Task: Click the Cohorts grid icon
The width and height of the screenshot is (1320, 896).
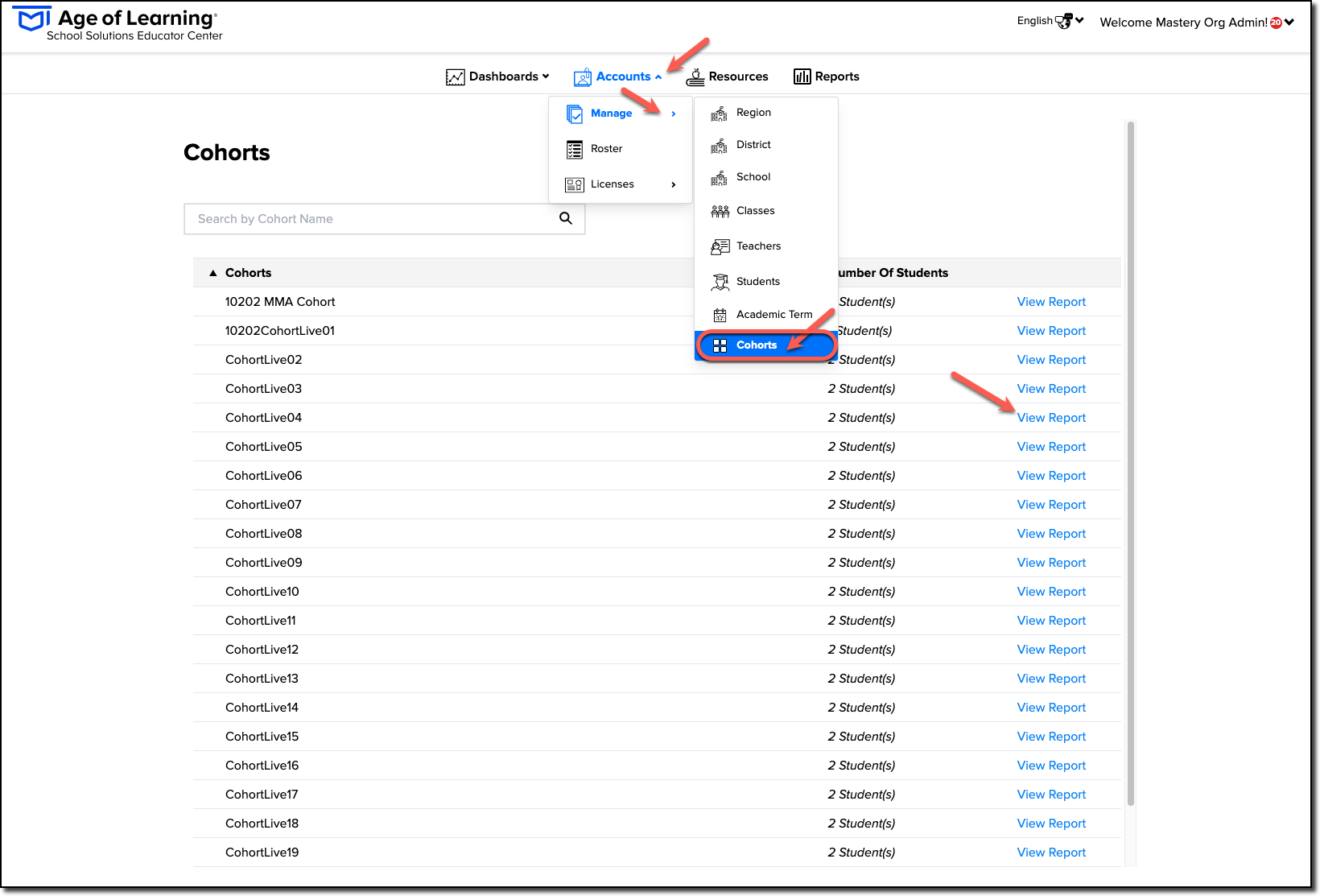Action: 720,345
